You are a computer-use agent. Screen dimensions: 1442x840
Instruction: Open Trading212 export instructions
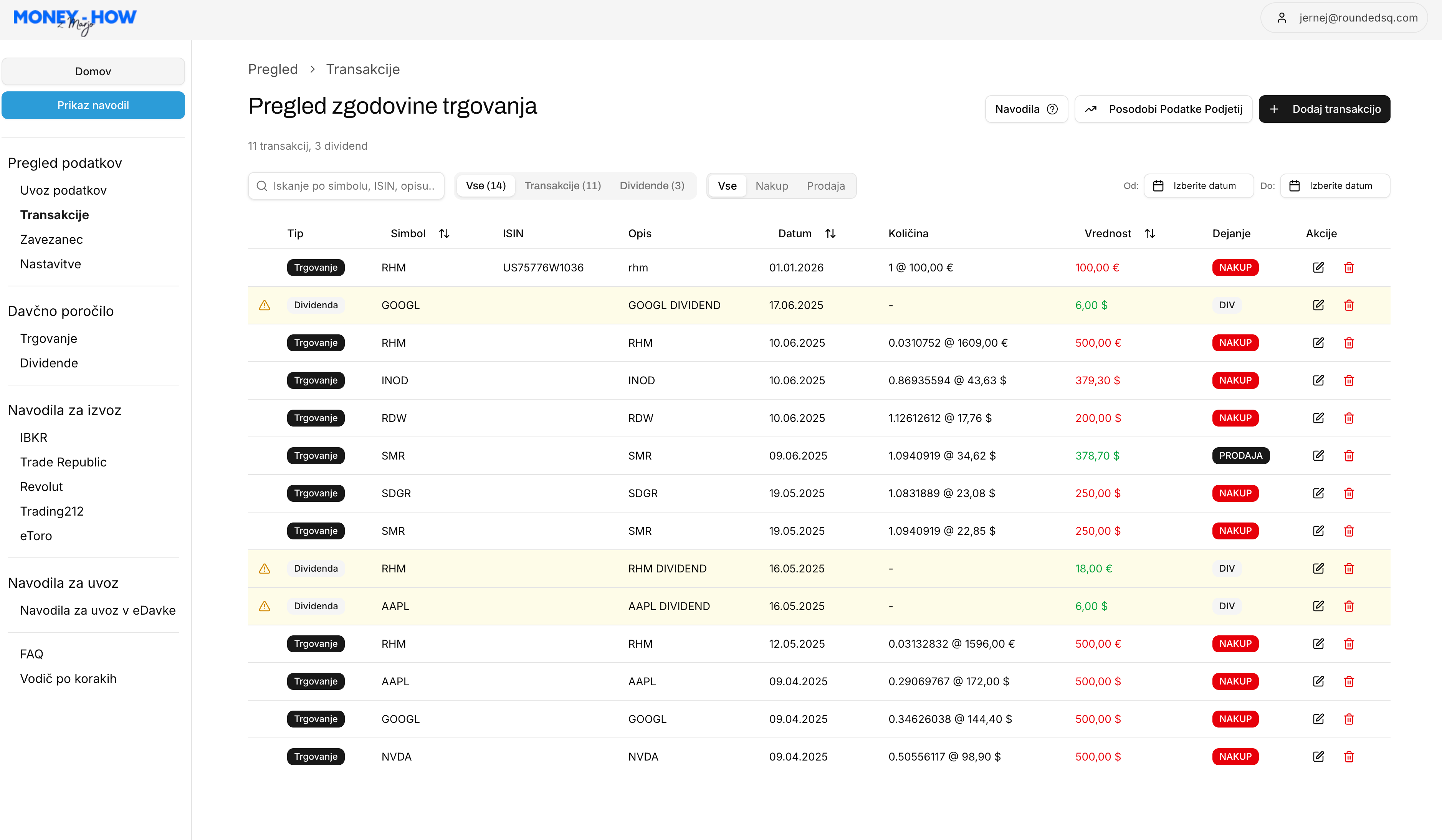pos(52,511)
